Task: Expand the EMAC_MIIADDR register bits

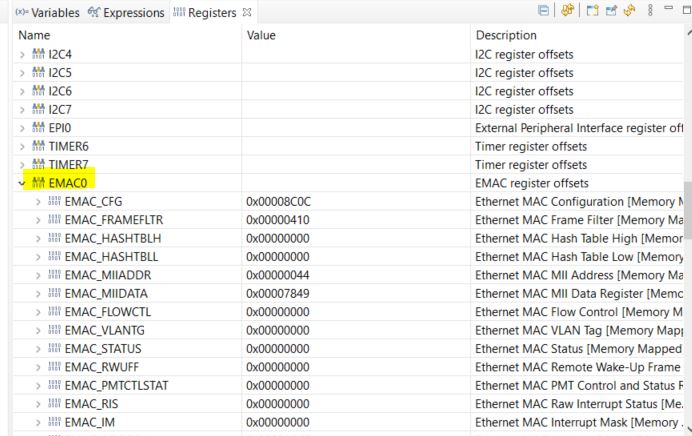Action: click(38, 275)
